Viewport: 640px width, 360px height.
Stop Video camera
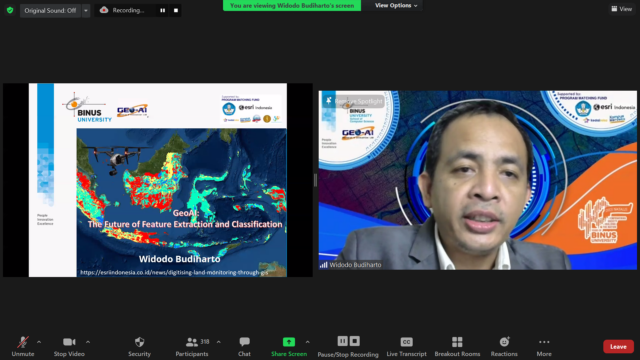(69, 347)
